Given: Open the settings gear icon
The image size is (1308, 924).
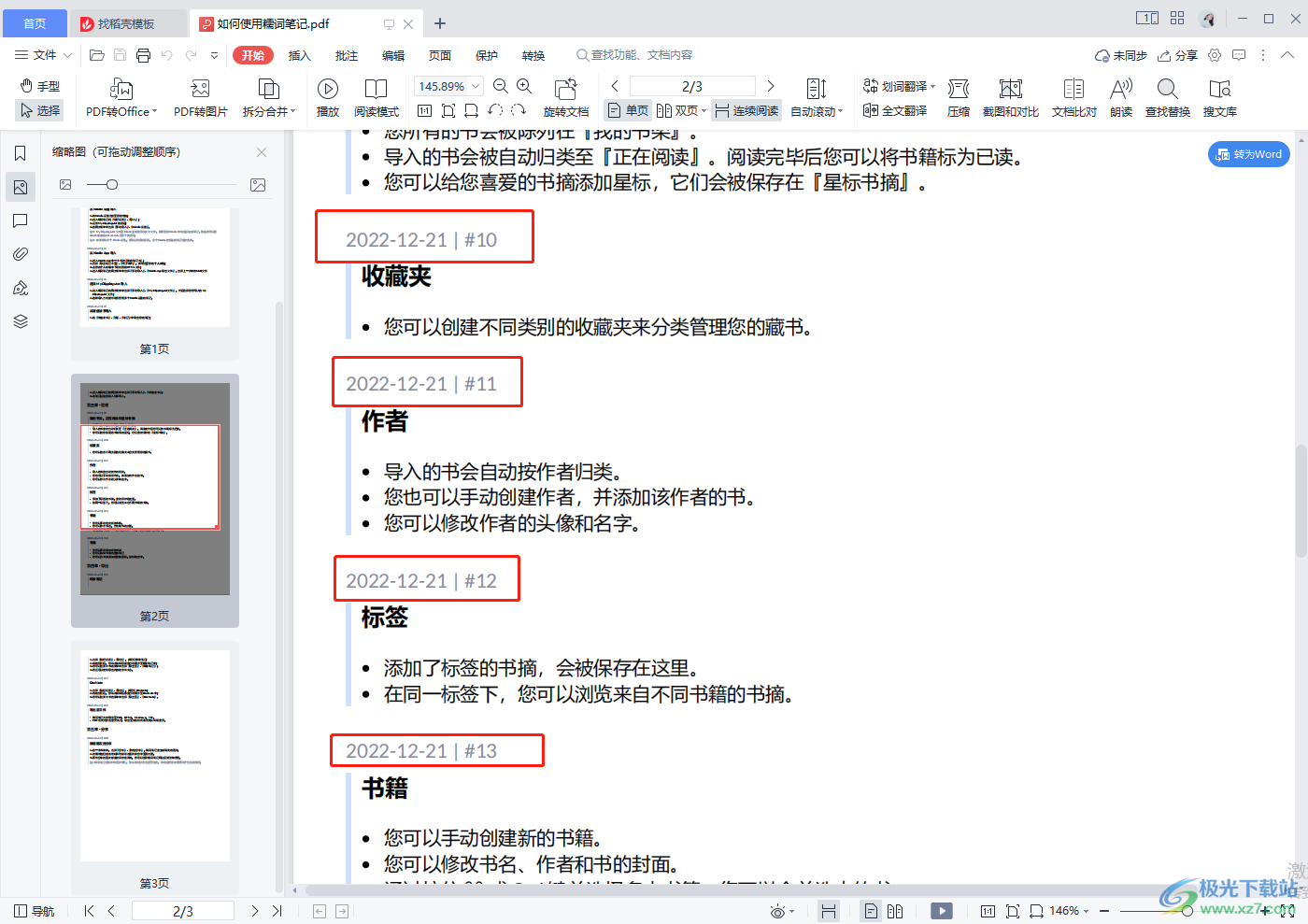Looking at the screenshot, I should click(x=1215, y=55).
